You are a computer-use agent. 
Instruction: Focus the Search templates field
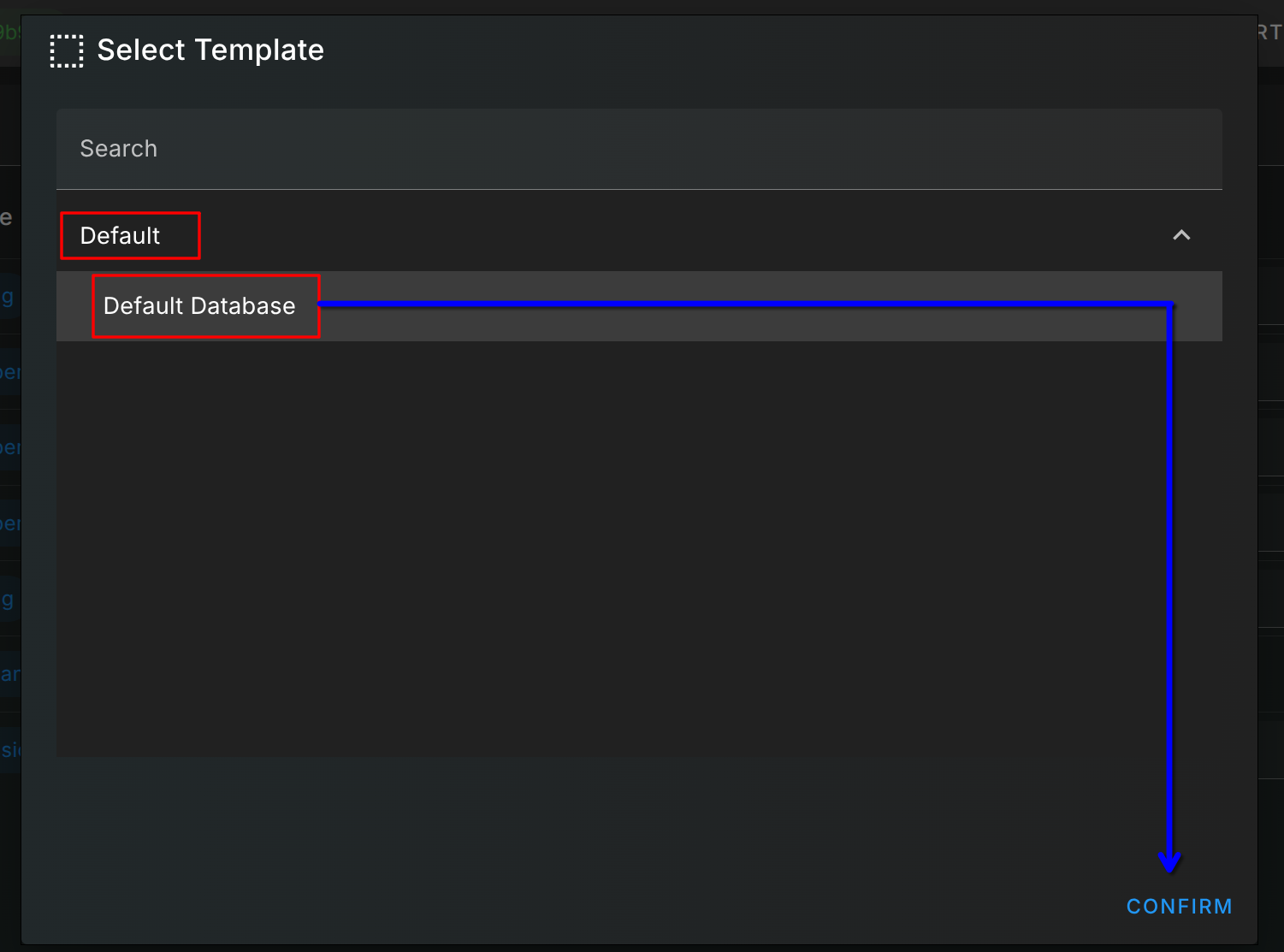(x=638, y=149)
